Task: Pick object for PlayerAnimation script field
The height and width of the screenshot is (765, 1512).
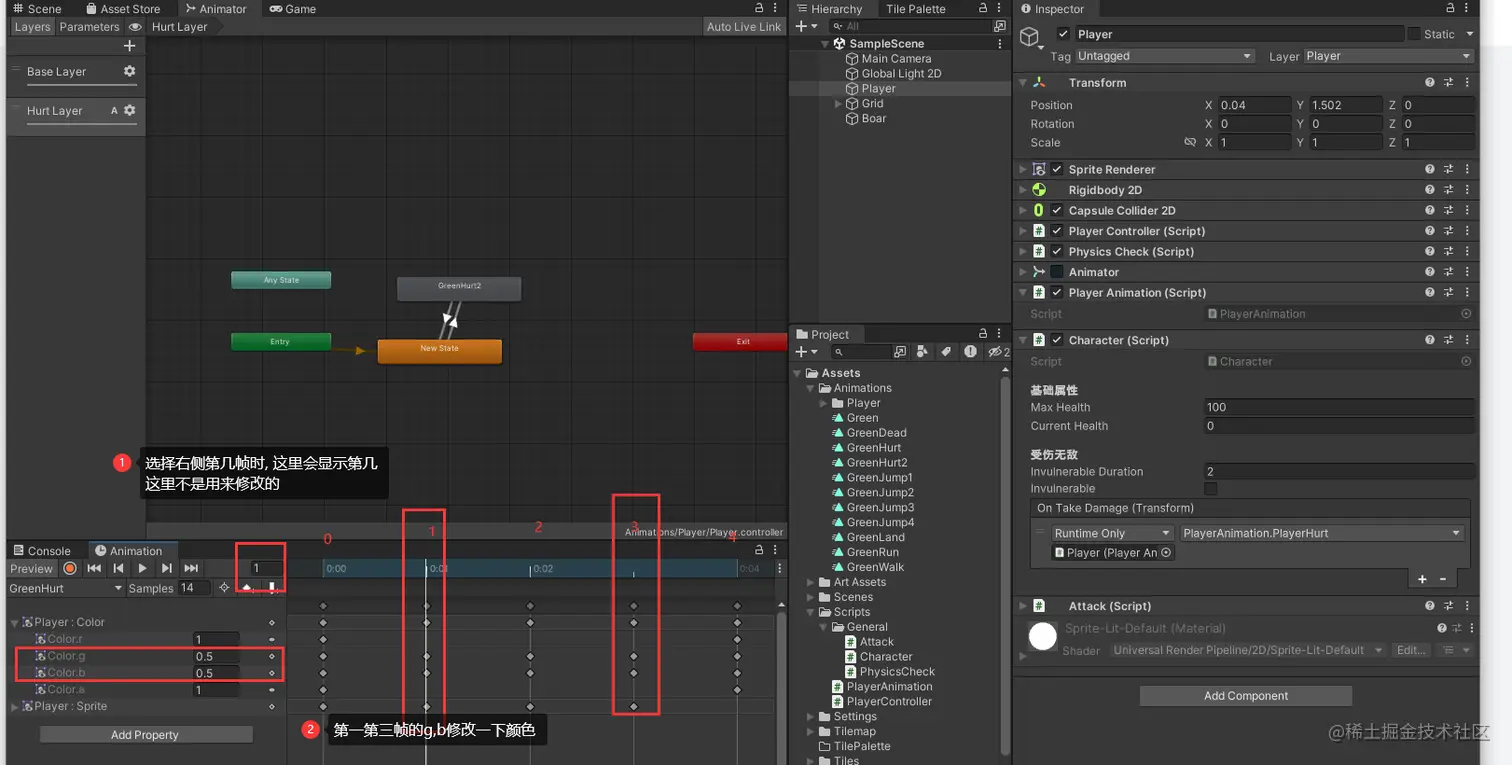Action: 1466,314
